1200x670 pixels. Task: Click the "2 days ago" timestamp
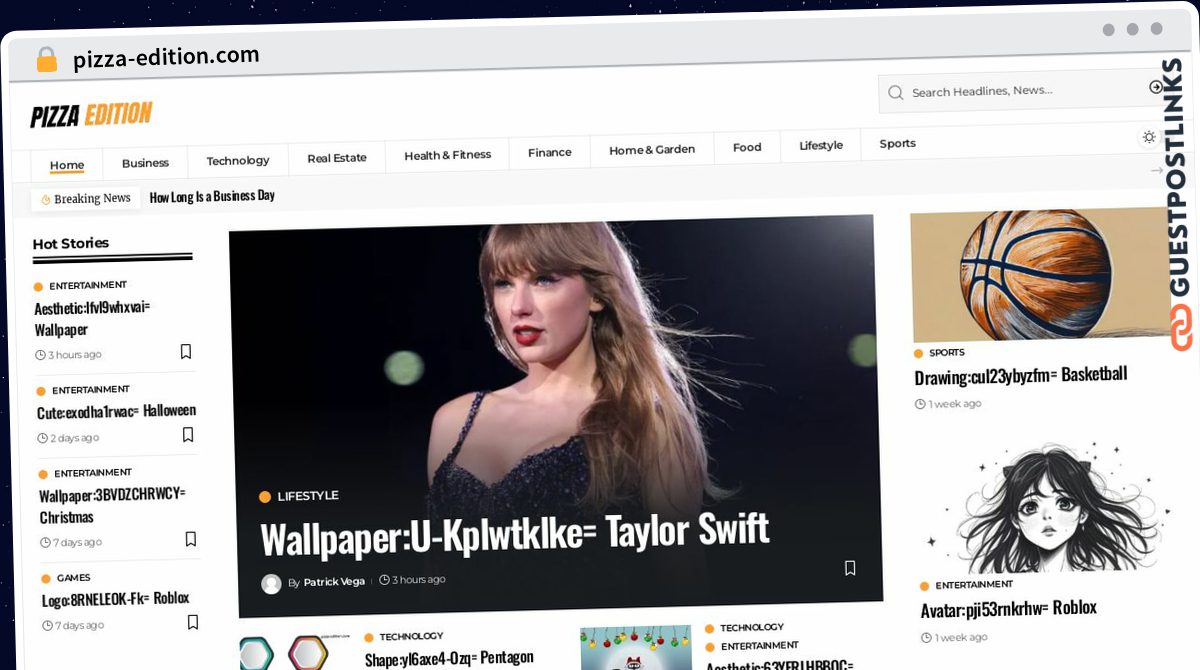pyautogui.click(x=74, y=438)
